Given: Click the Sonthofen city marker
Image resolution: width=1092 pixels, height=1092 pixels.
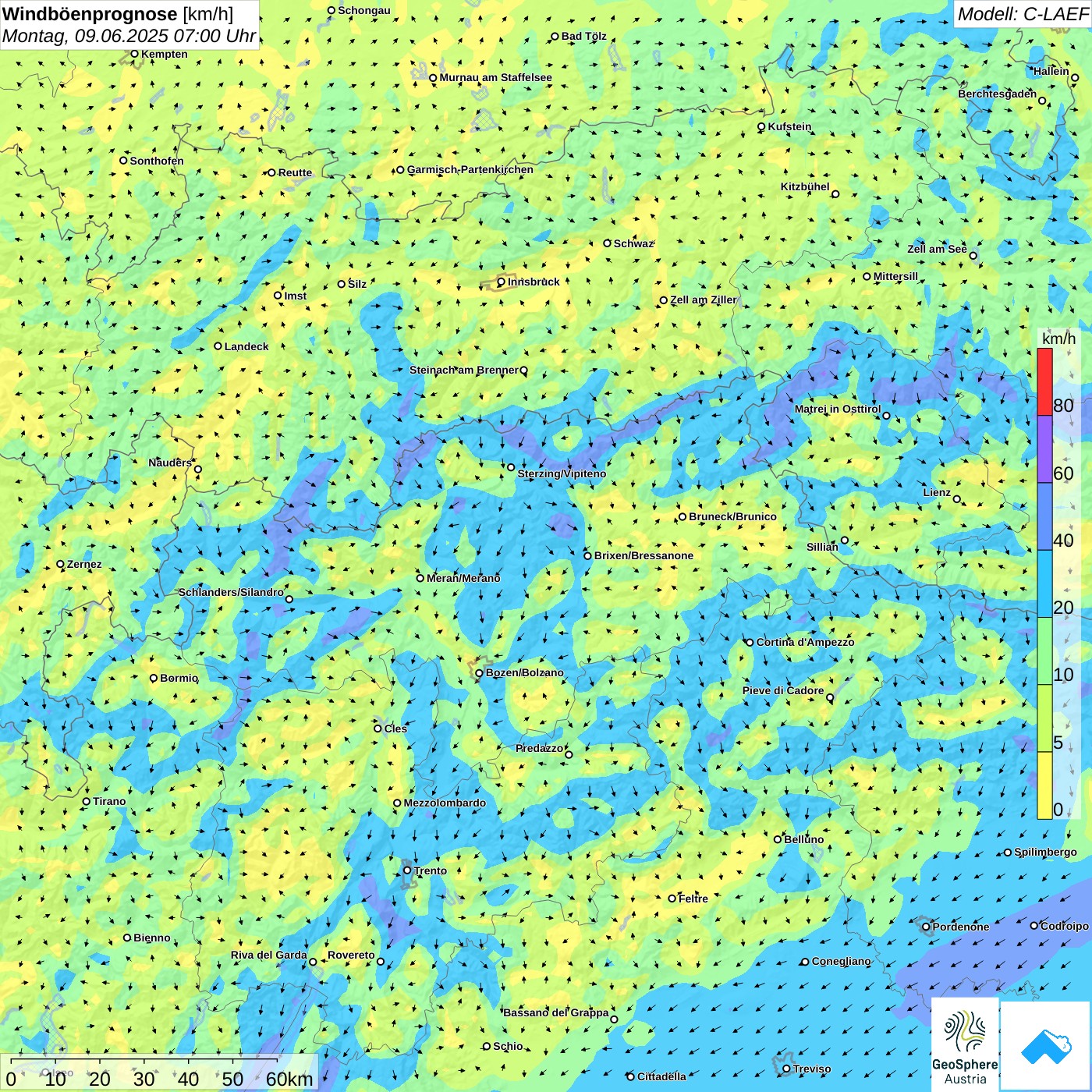Looking at the screenshot, I should (123, 161).
